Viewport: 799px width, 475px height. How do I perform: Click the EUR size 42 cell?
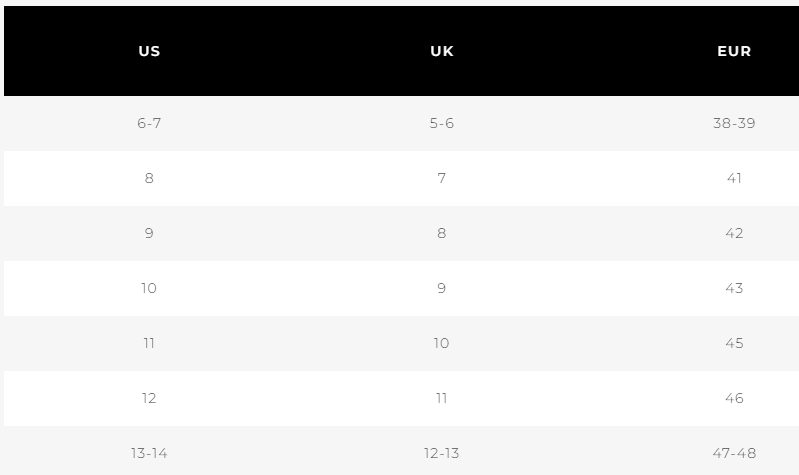point(734,233)
